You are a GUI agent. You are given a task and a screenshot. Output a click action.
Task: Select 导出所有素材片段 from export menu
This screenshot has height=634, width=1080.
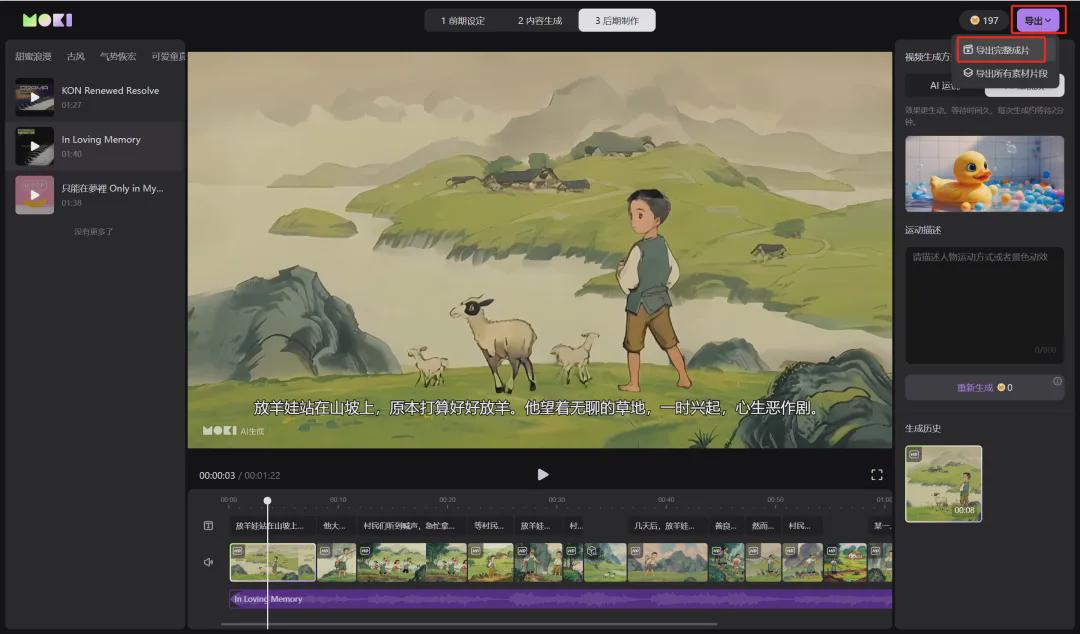point(1004,70)
